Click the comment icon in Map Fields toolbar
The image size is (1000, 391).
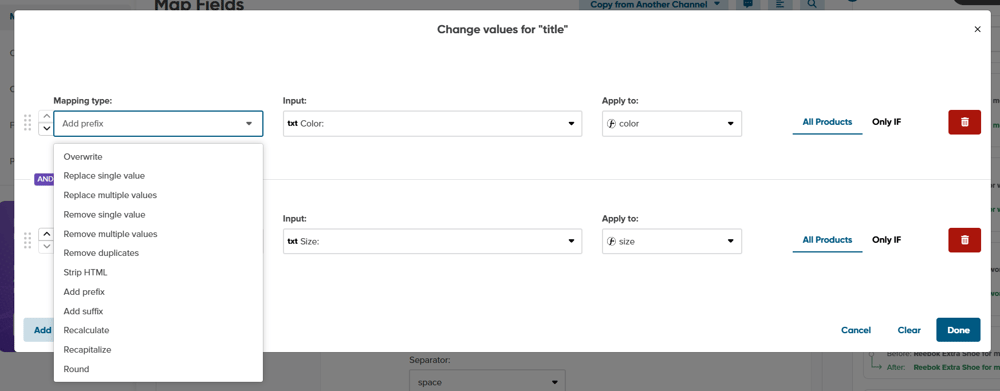click(x=747, y=4)
